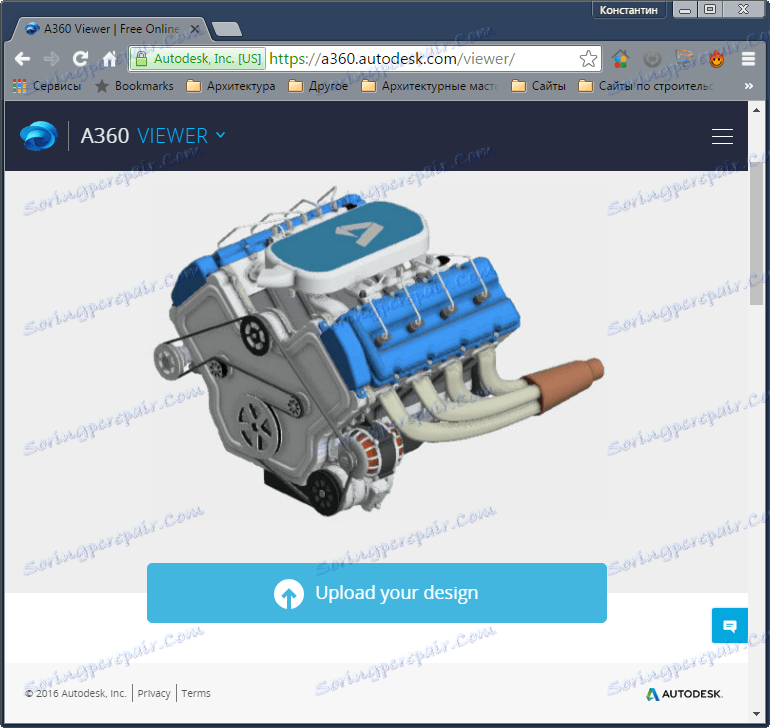Click the 3D engine model preview
This screenshot has width=770, height=728.
(x=378, y=351)
